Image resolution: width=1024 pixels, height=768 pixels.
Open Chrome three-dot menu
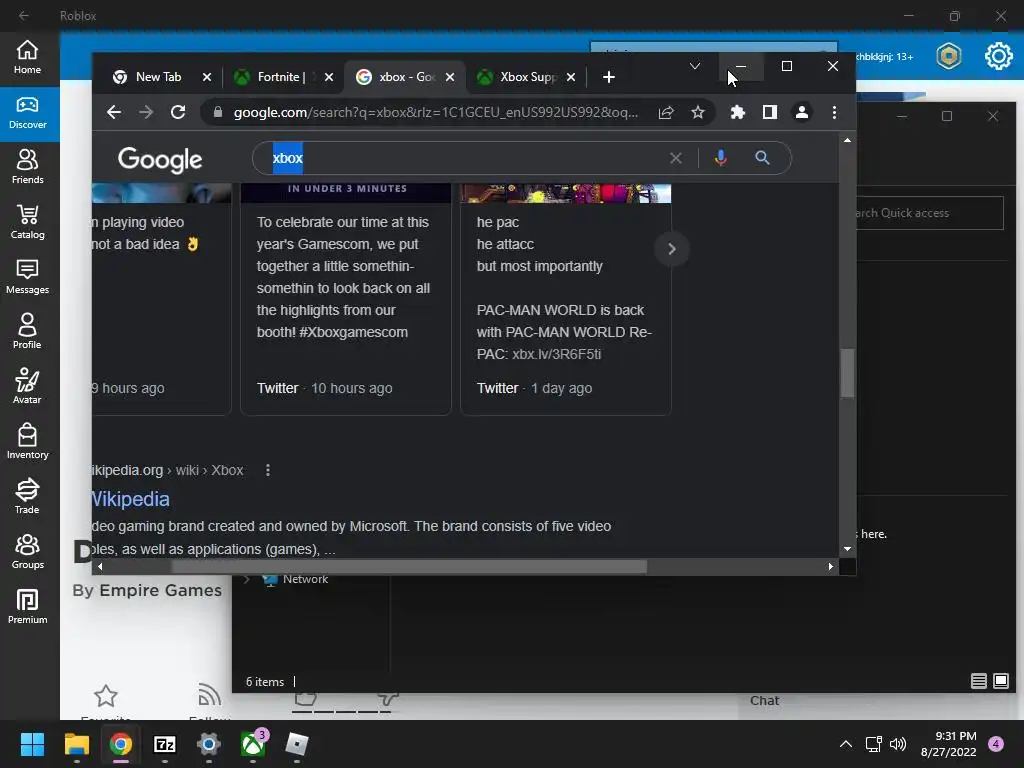pos(834,112)
